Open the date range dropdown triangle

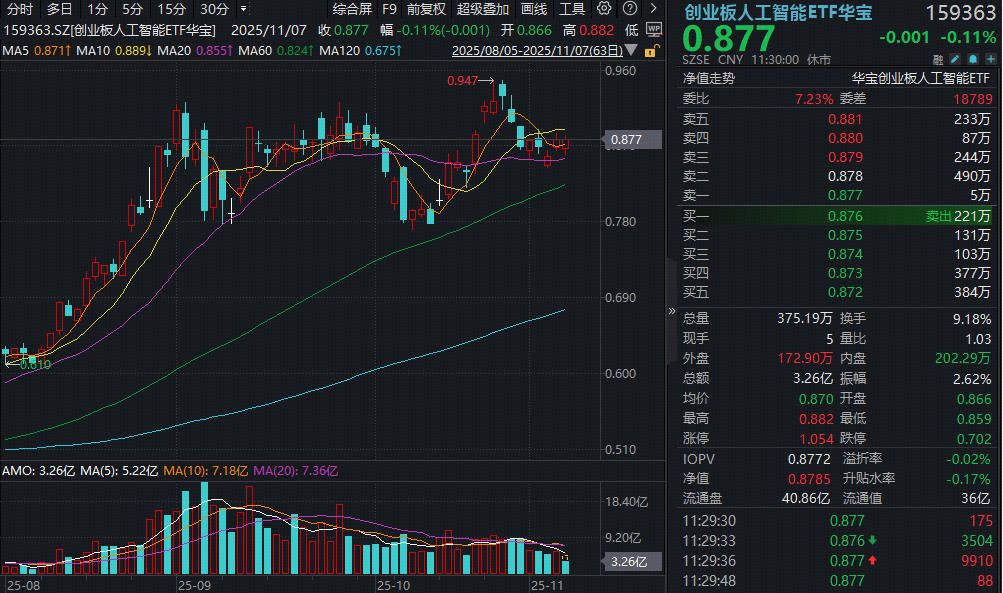coord(632,50)
